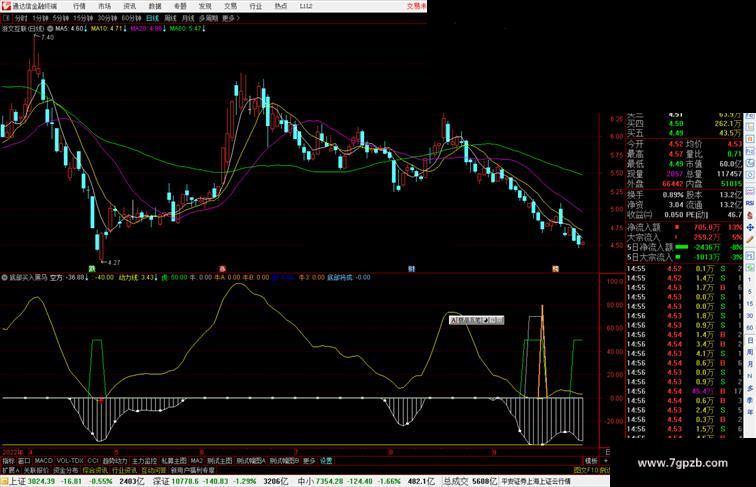
Task: Click the 模板 button
Action: click(x=591, y=461)
